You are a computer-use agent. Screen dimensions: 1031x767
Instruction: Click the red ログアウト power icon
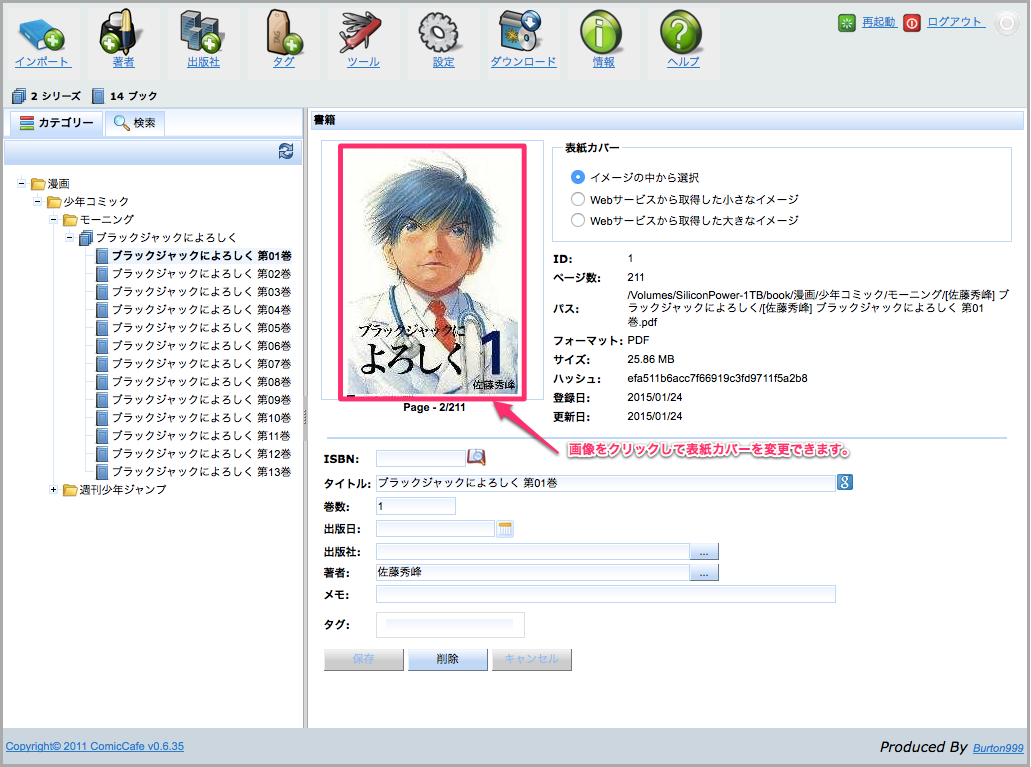coord(912,23)
